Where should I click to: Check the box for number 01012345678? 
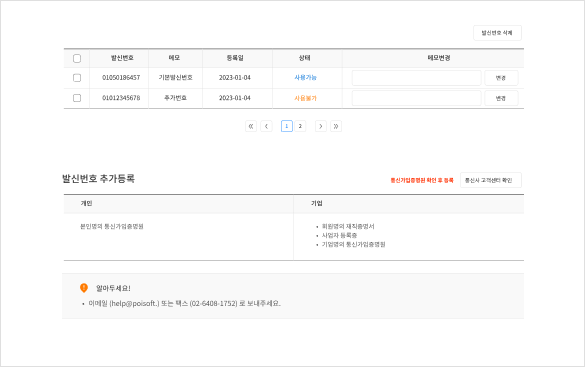[77, 98]
